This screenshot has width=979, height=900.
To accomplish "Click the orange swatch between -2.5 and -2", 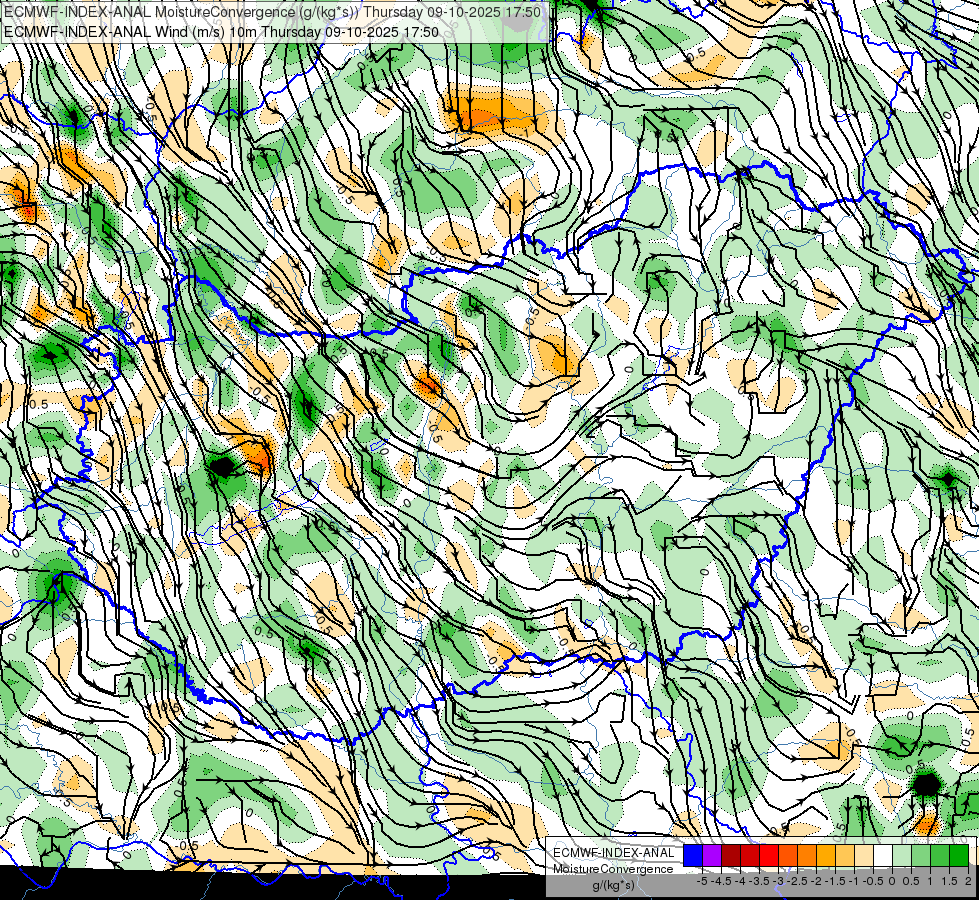I will tap(807, 855).
